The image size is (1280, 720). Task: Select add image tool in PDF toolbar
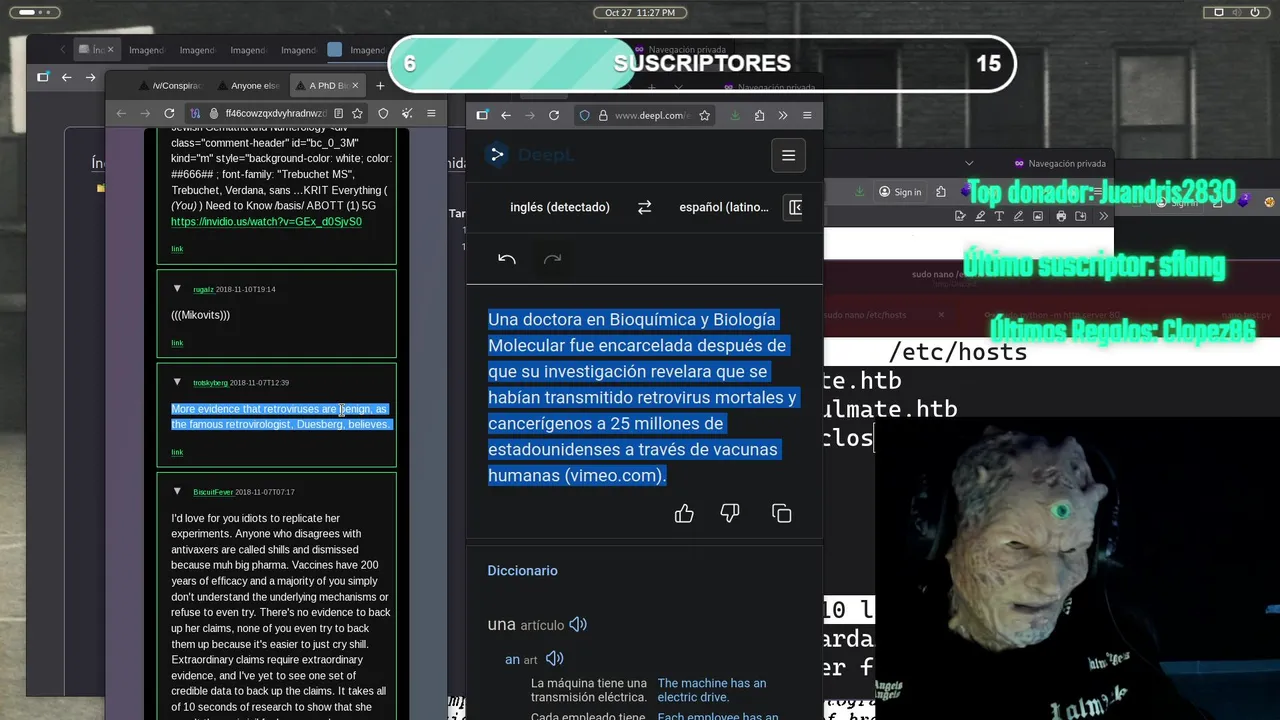coord(1039,216)
